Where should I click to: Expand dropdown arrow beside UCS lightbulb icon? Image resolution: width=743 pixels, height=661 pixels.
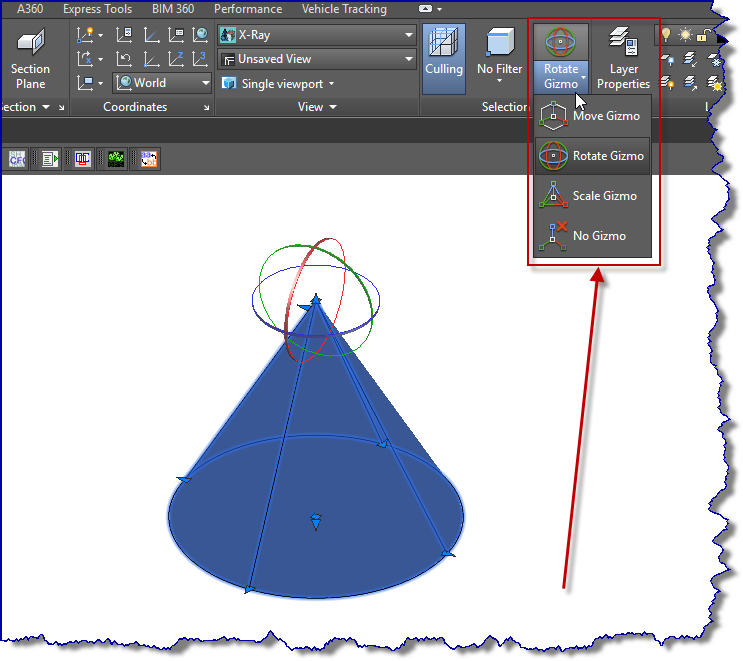coord(100,35)
